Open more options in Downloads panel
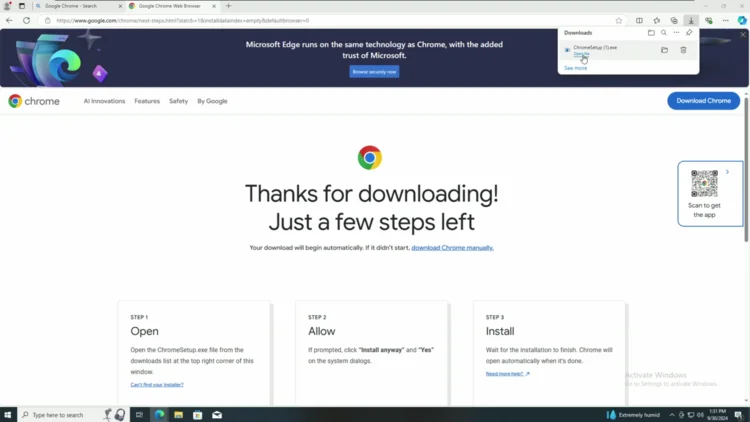 676,33
